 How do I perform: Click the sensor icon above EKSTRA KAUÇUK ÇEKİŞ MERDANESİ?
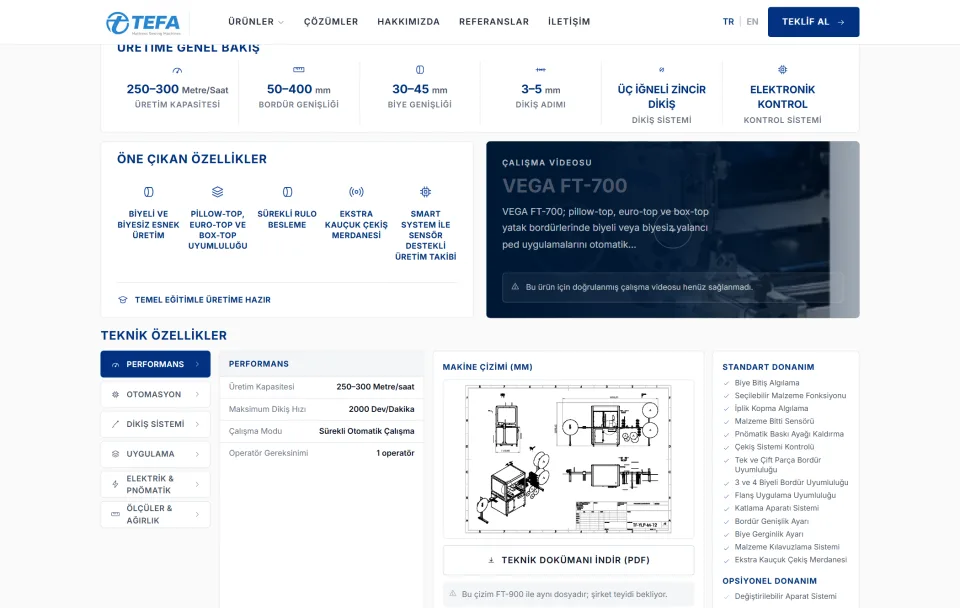point(356,192)
